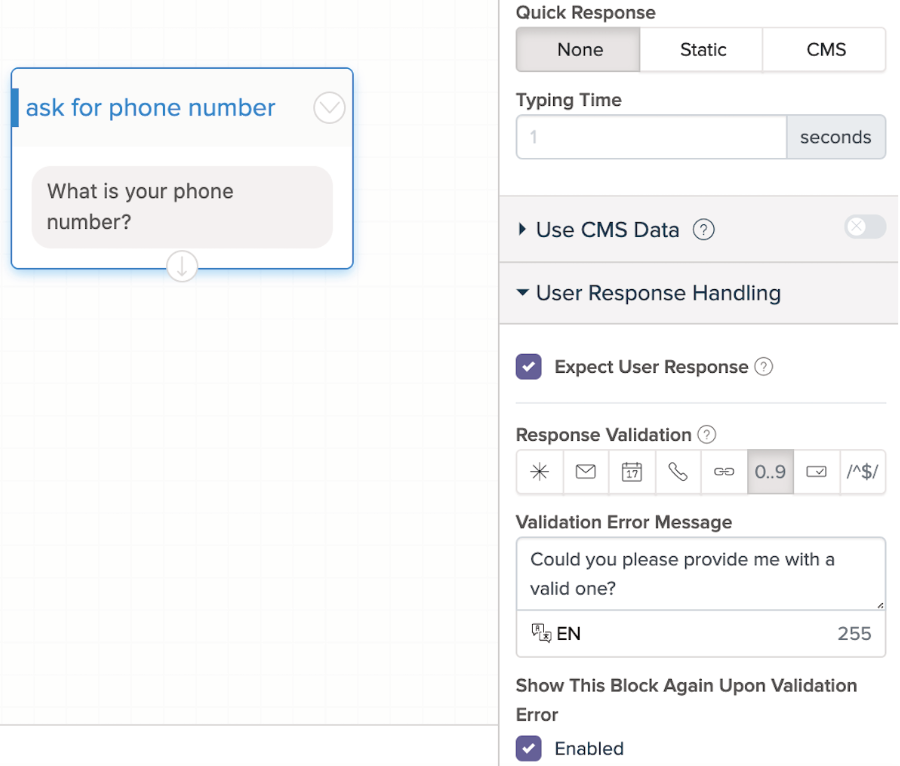
Task: Select the URL link validation icon
Action: [x=724, y=473]
